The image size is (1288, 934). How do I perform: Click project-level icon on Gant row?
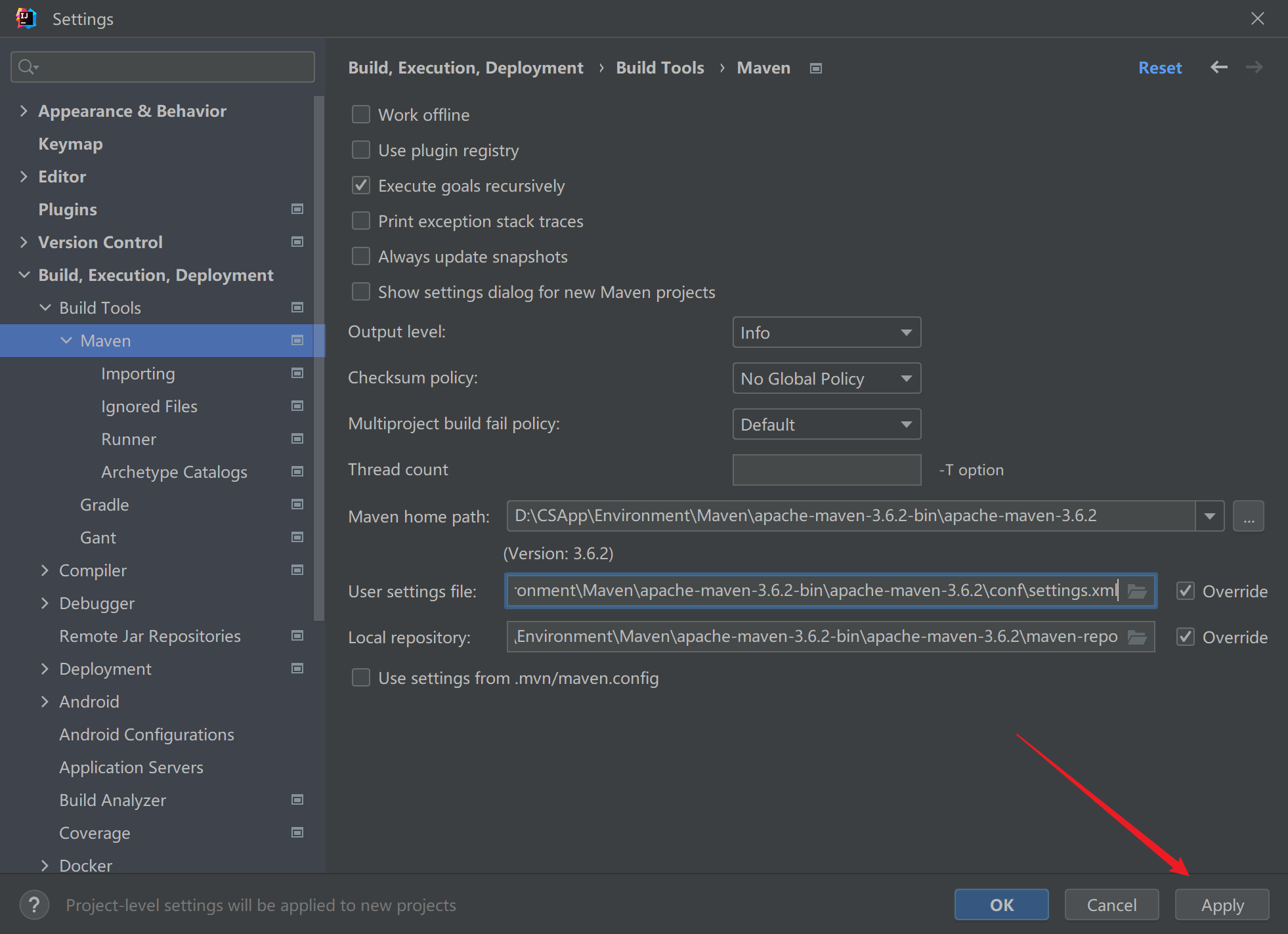(297, 537)
